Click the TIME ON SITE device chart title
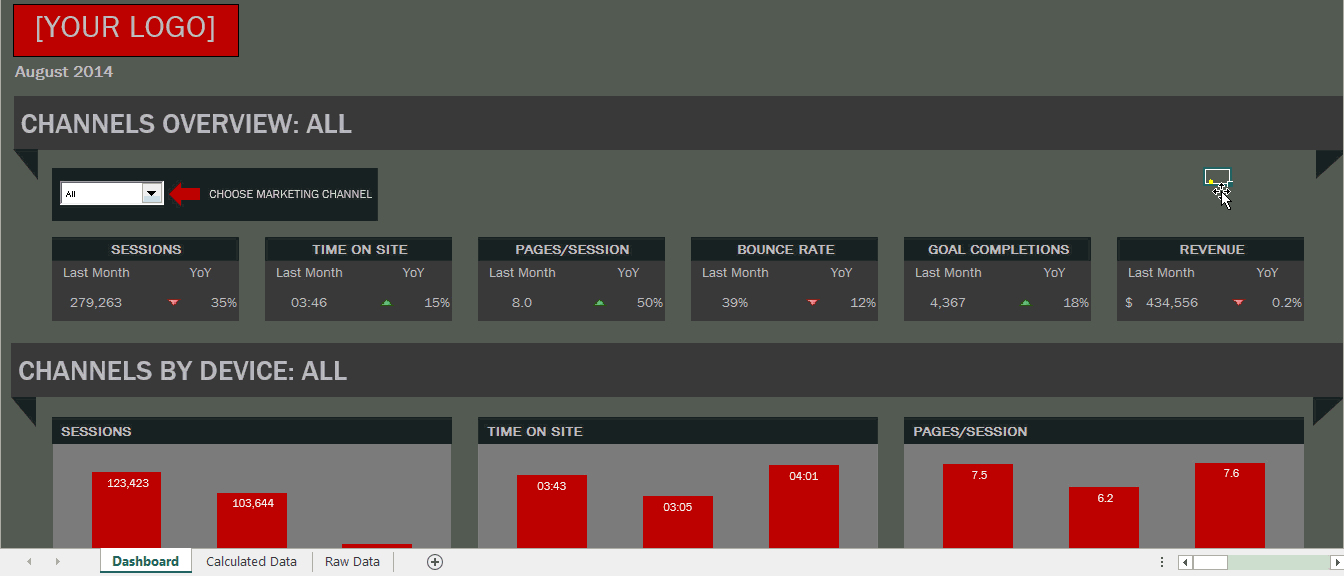Image resolution: width=1344 pixels, height=576 pixels. coord(535,431)
